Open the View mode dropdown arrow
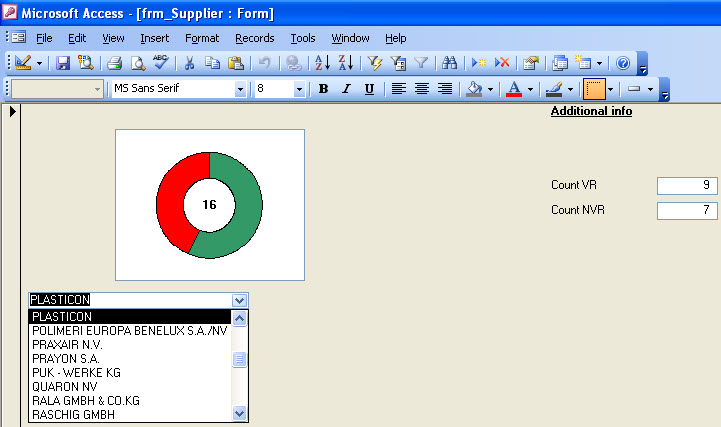The image size is (721, 427). pyautogui.click(x=40, y=63)
